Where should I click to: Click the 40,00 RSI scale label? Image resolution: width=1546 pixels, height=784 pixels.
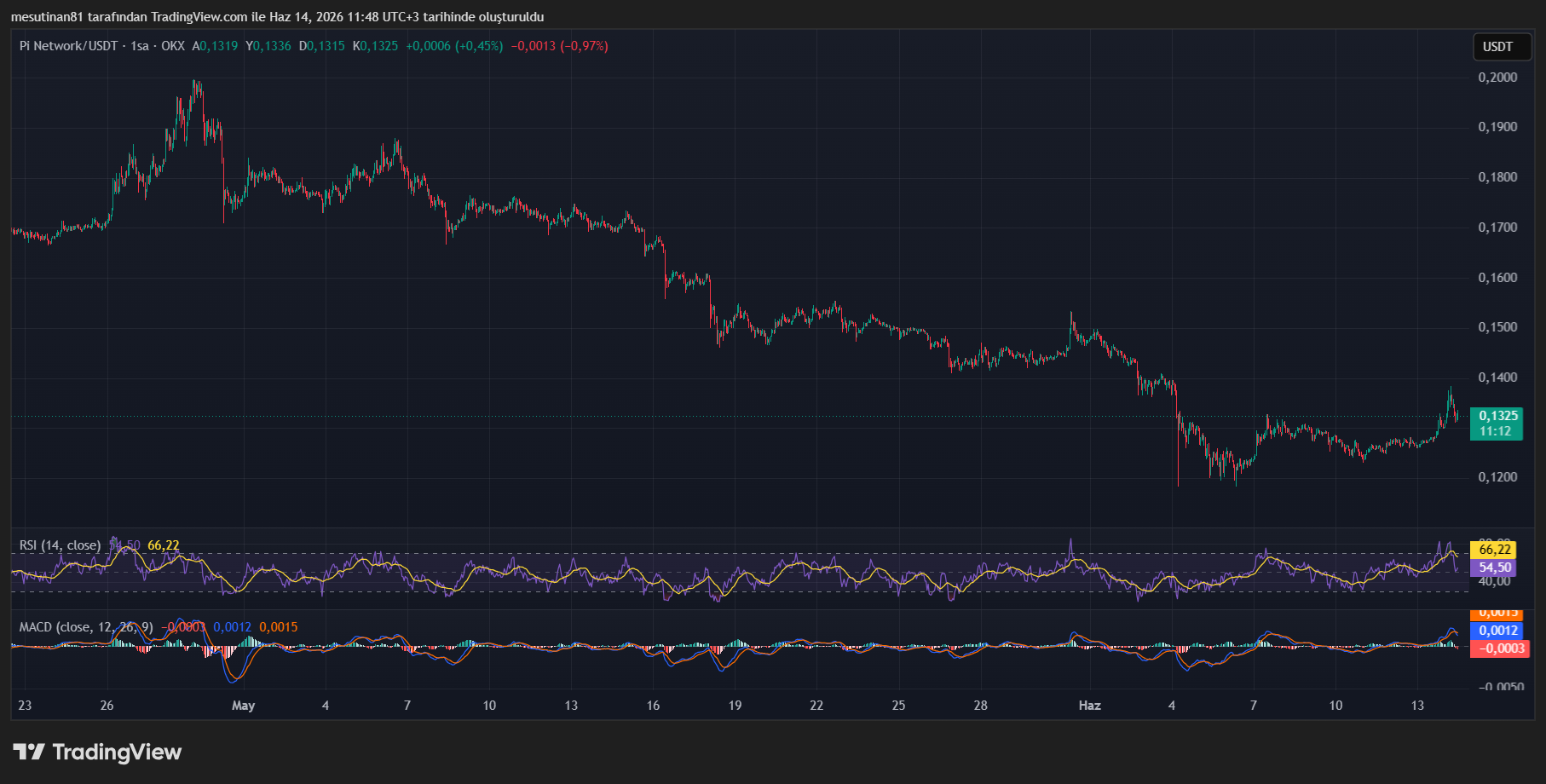tap(1495, 581)
